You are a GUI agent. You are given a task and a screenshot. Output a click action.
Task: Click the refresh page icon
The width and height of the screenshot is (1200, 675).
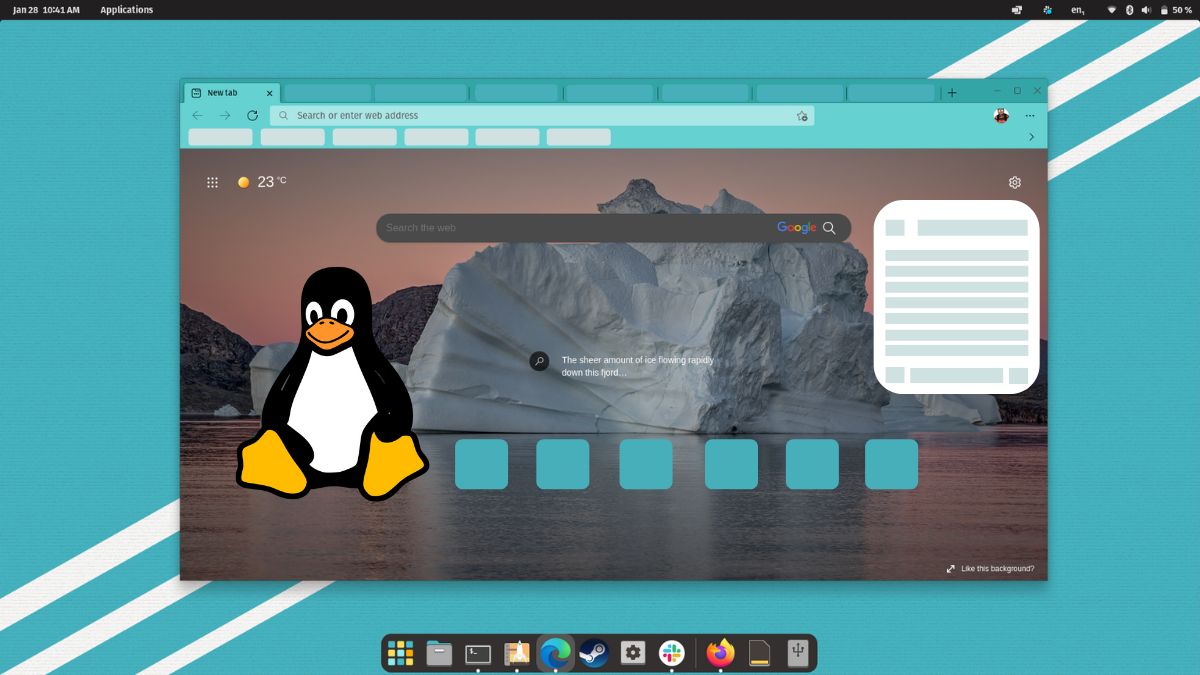click(252, 115)
